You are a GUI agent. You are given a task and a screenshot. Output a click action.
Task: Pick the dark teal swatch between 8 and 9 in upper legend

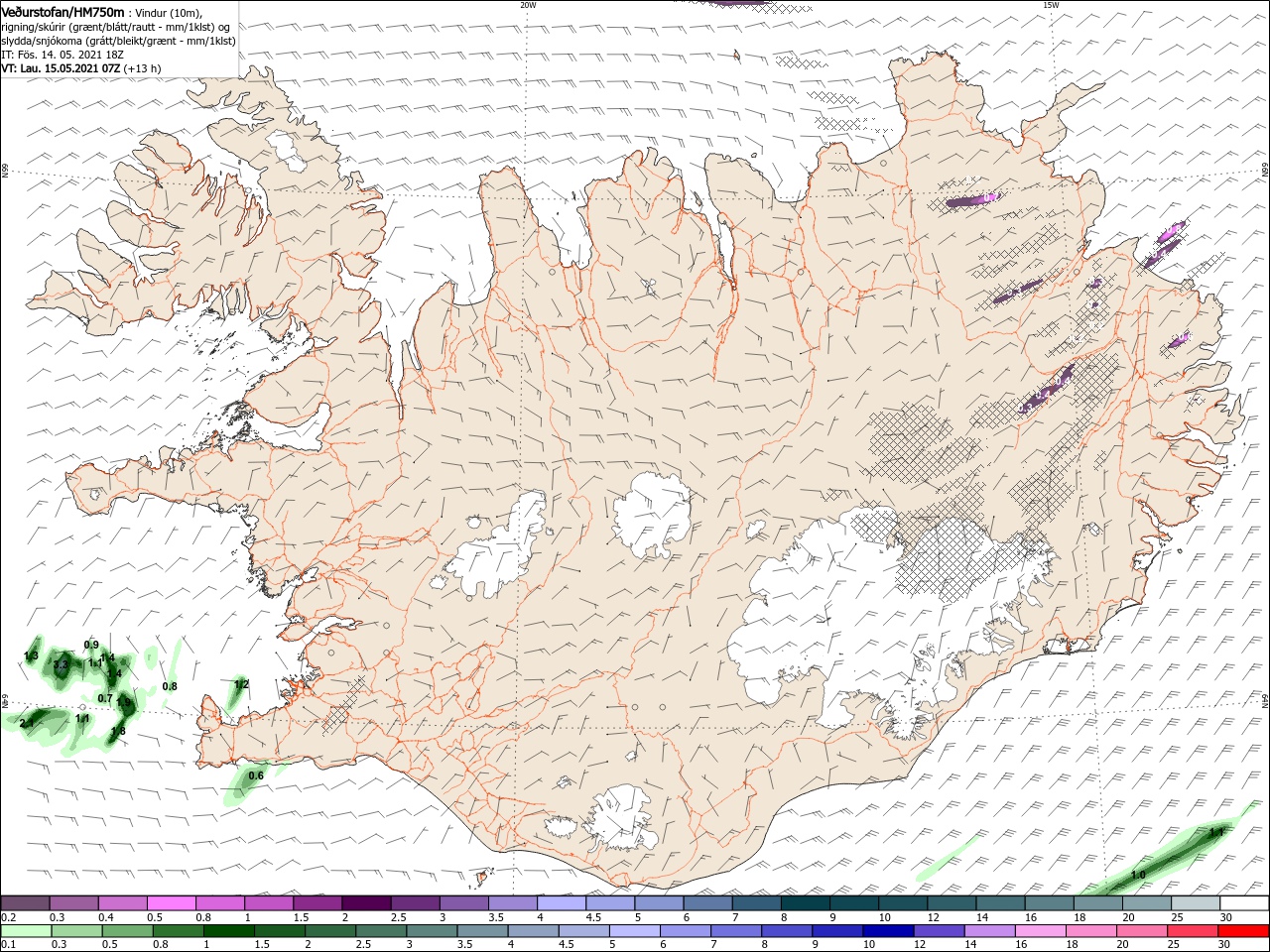[x=805, y=903]
